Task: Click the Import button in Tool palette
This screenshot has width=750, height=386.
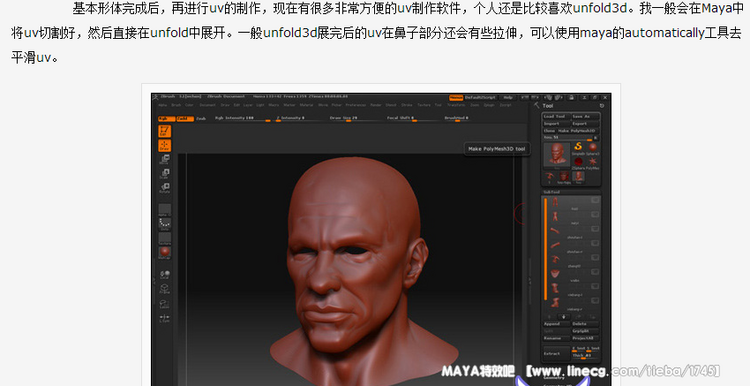Action: [x=556, y=123]
